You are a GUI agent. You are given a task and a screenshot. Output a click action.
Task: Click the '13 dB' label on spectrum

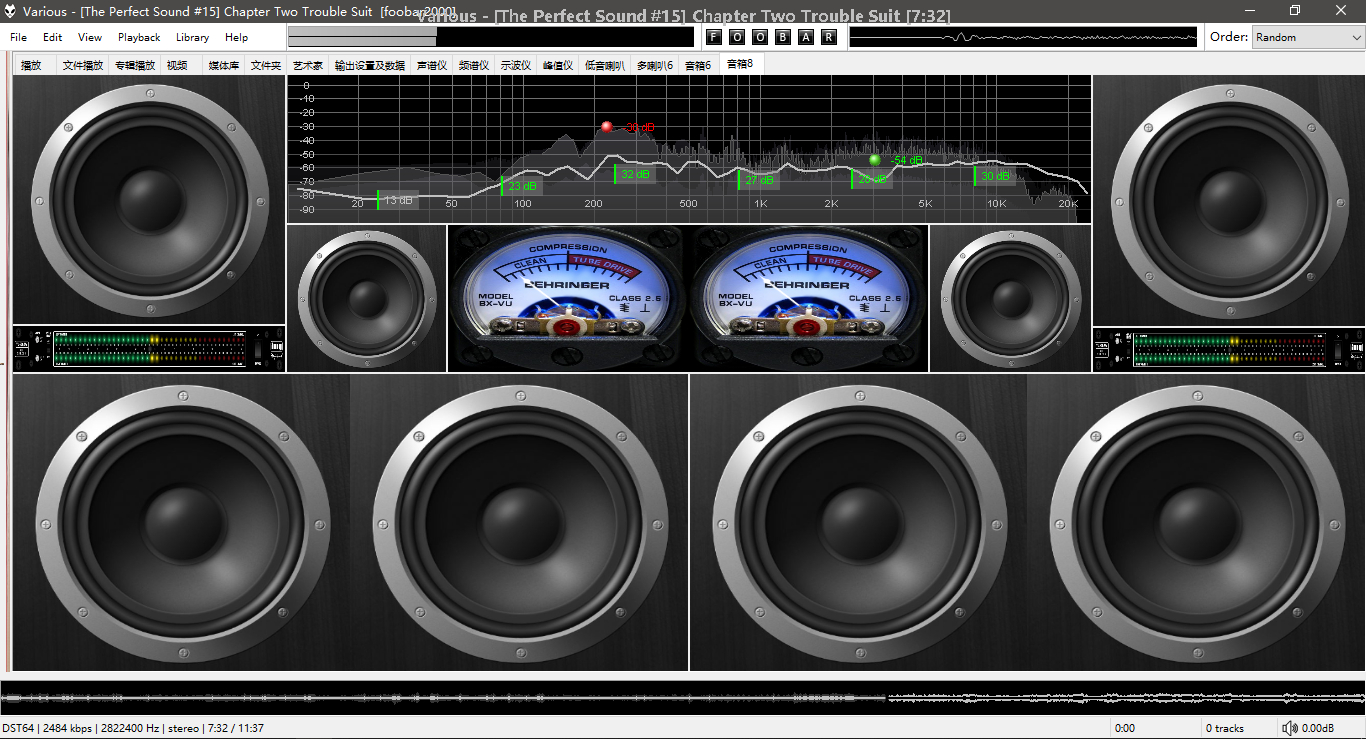(398, 200)
